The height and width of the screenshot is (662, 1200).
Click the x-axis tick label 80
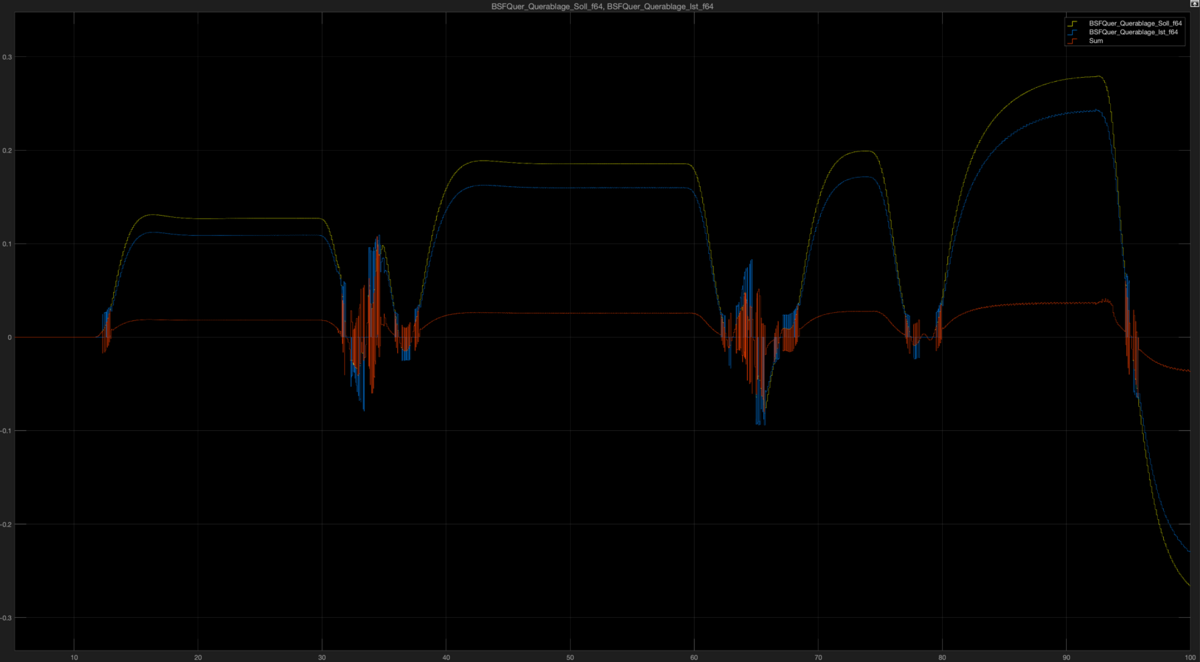pyautogui.click(x=942, y=657)
